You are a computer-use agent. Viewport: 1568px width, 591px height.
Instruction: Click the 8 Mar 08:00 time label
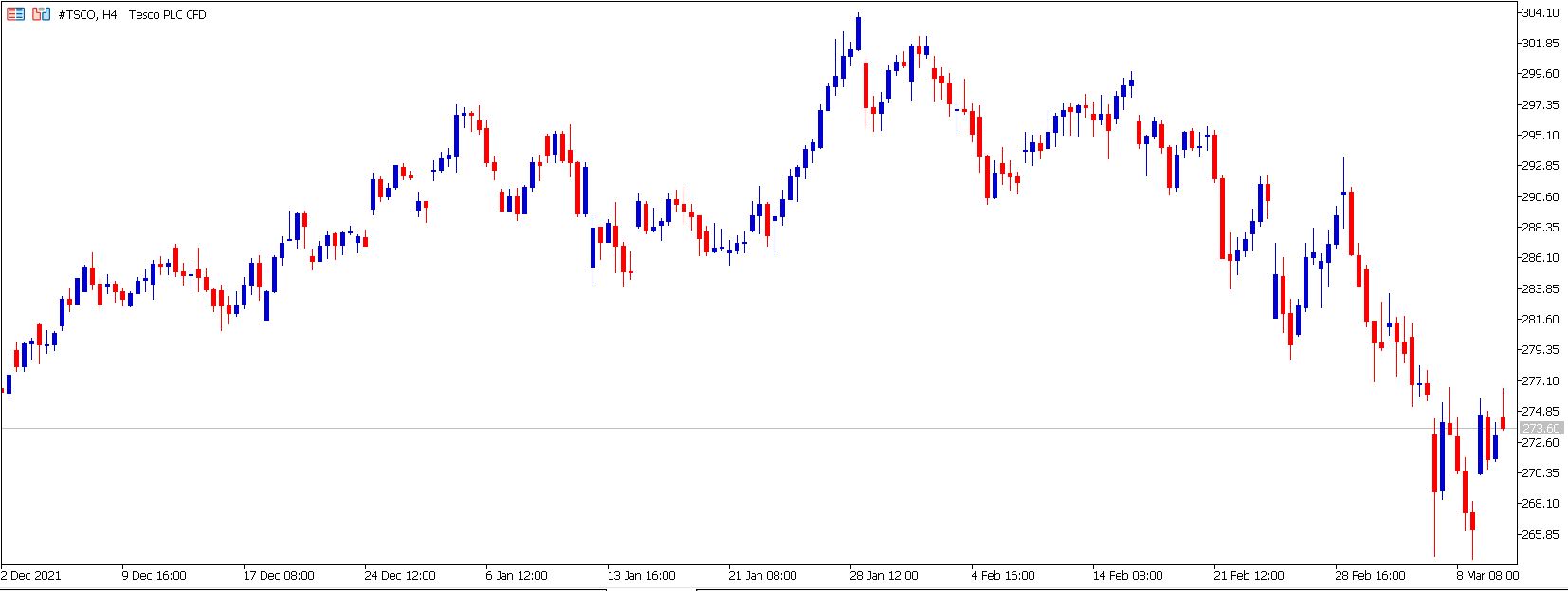point(1487,575)
